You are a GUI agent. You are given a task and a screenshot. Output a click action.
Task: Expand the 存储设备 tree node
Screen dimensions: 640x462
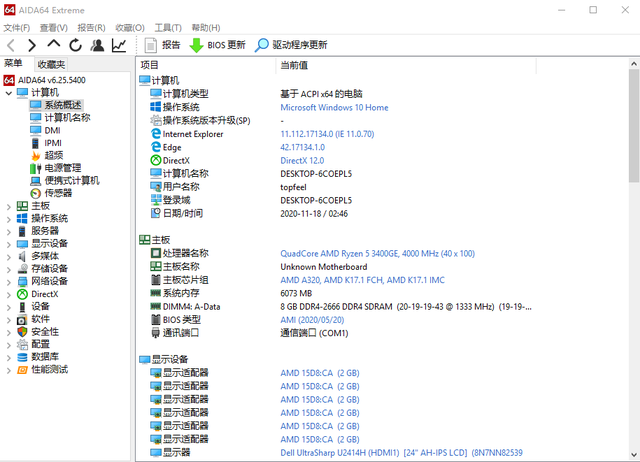(x=9, y=270)
